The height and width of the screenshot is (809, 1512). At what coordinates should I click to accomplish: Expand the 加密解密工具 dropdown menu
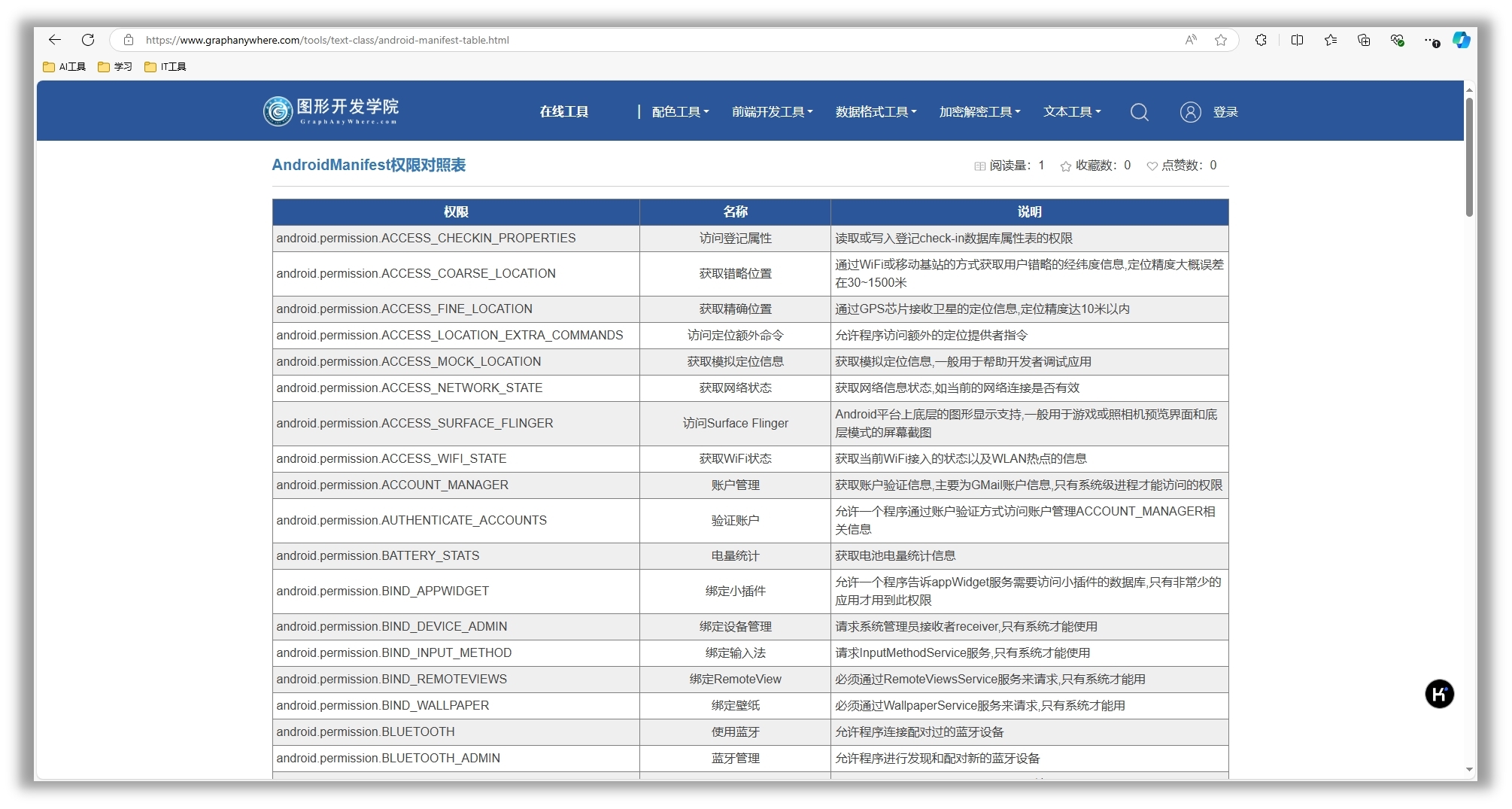980,112
